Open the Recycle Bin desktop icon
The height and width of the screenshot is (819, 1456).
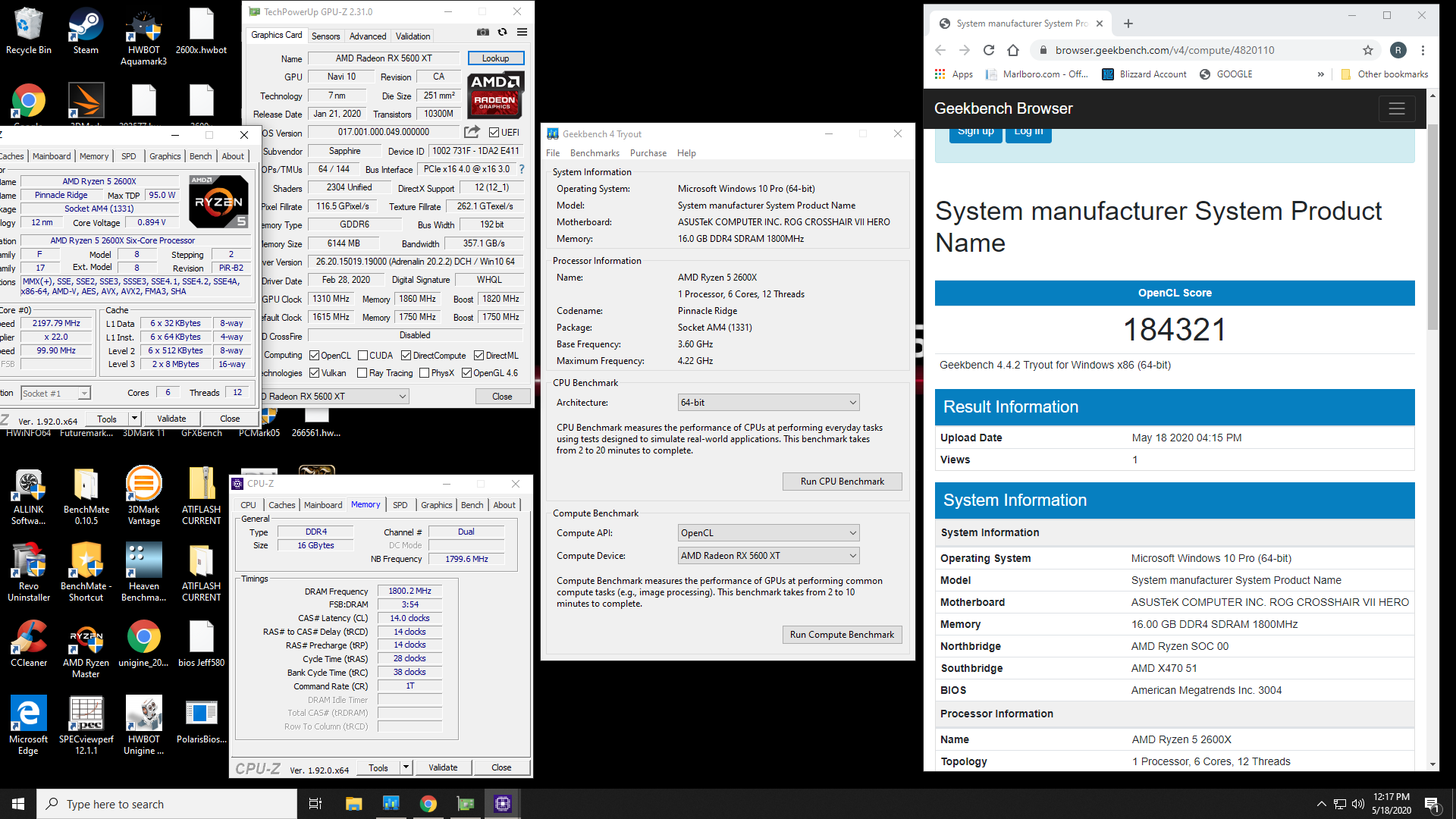click(29, 31)
